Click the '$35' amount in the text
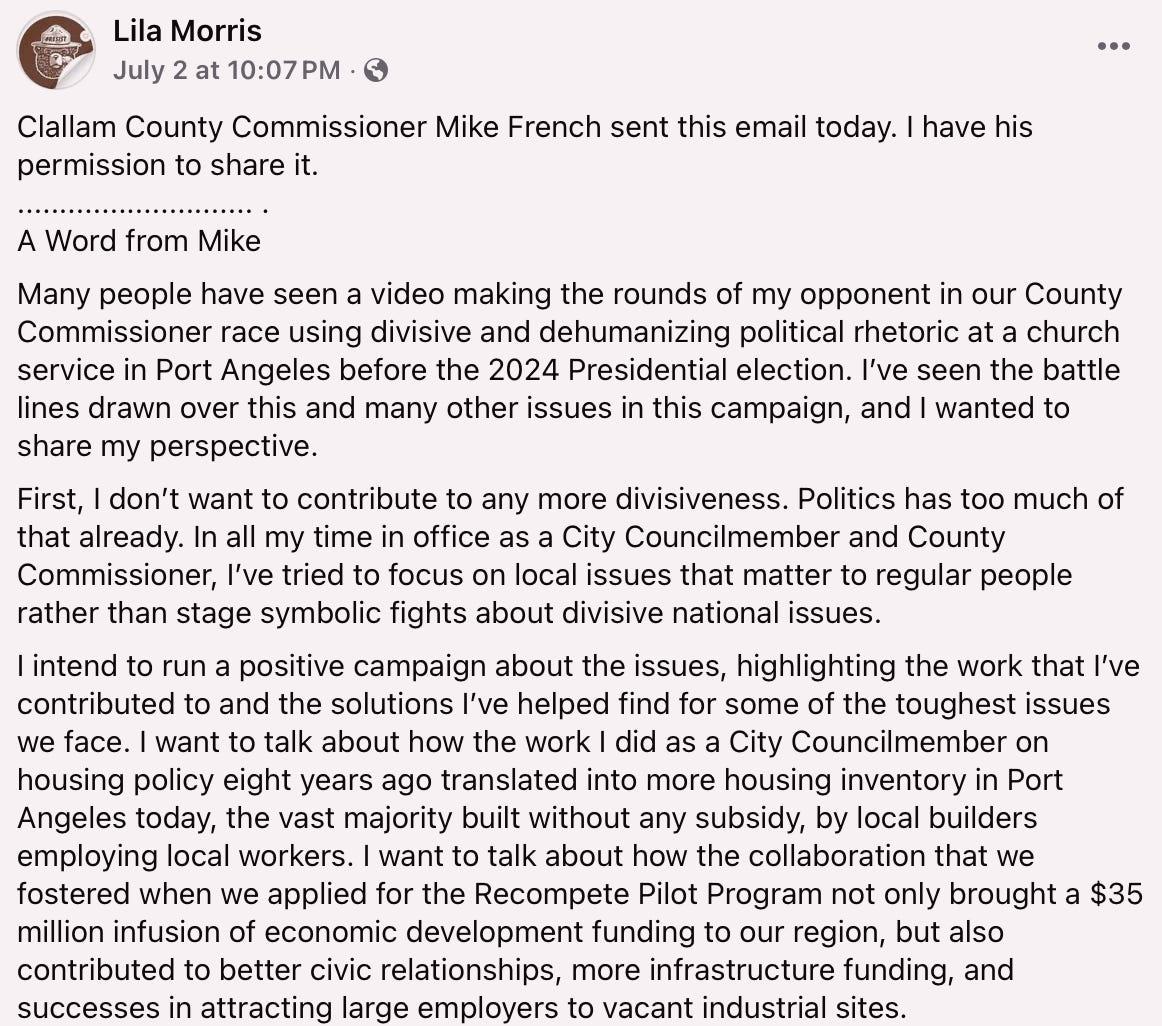The image size is (1162, 1026). pyautogui.click(x=1116, y=894)
